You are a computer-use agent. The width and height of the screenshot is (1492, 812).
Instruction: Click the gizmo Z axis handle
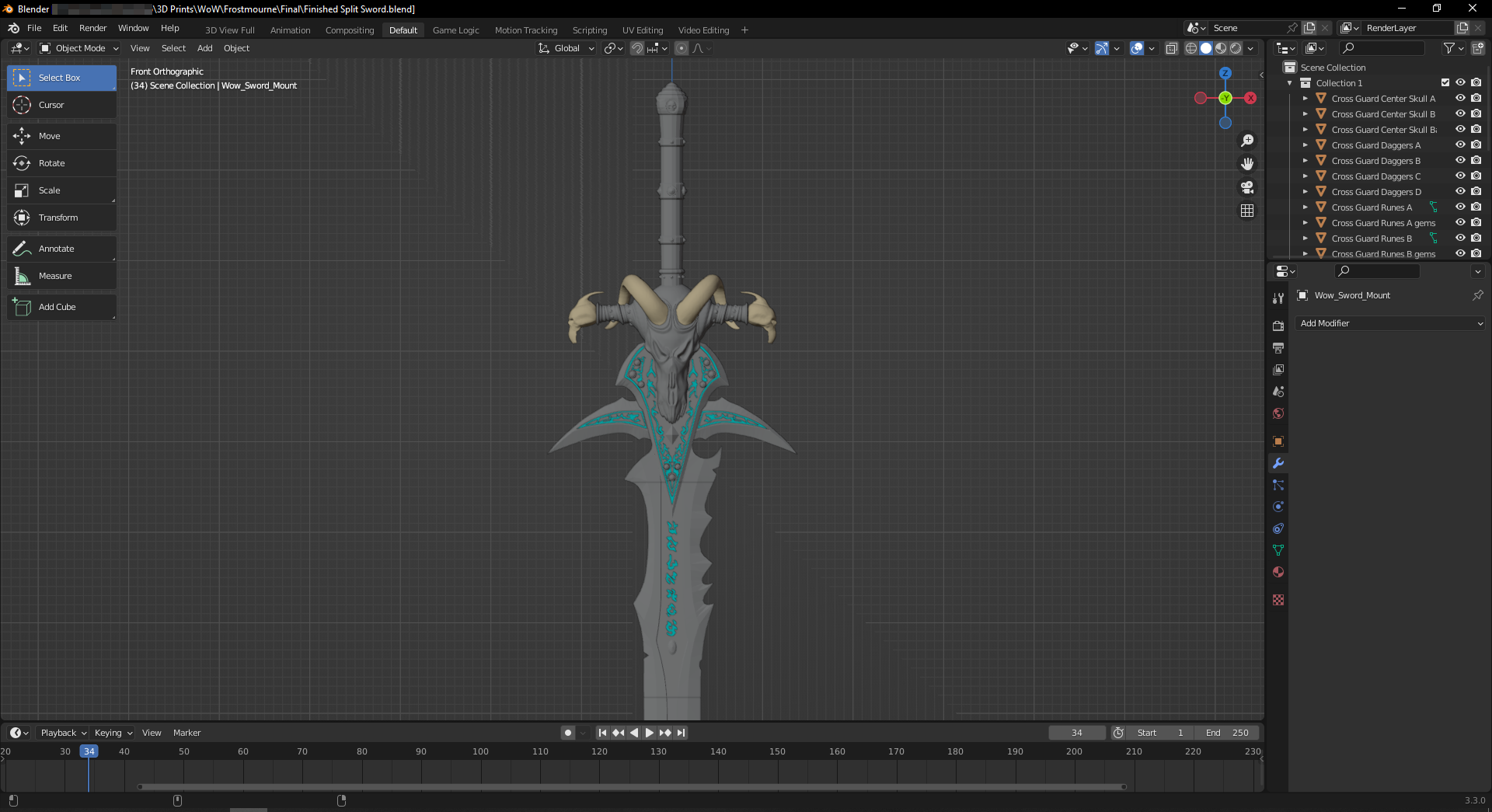[x=1225, y=73]
